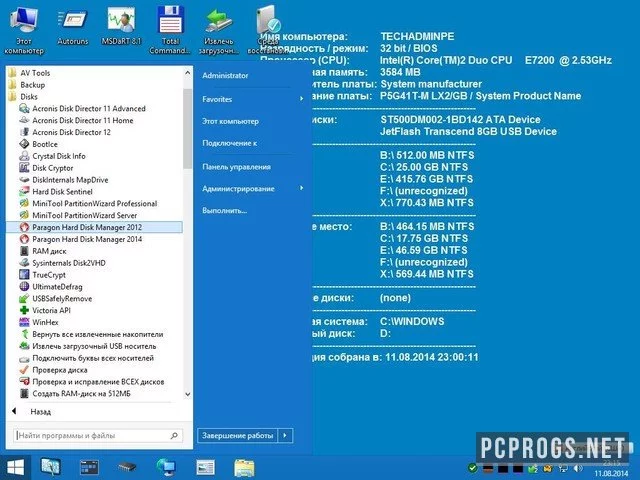Open the MSDaRT 8.1 desktop shortcut

[x=121, y=27]
